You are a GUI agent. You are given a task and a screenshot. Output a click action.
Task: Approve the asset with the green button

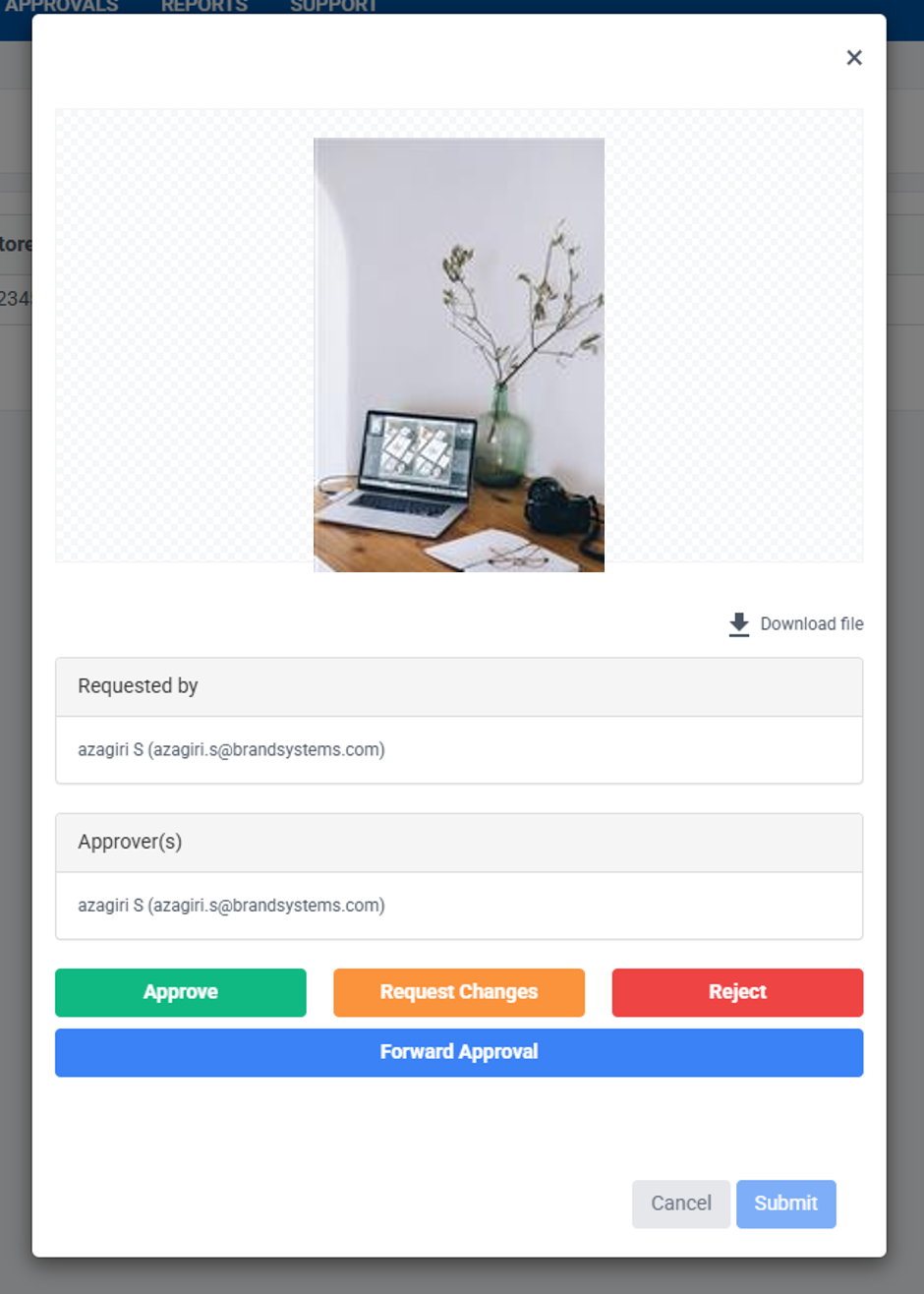tap(181, 992)
